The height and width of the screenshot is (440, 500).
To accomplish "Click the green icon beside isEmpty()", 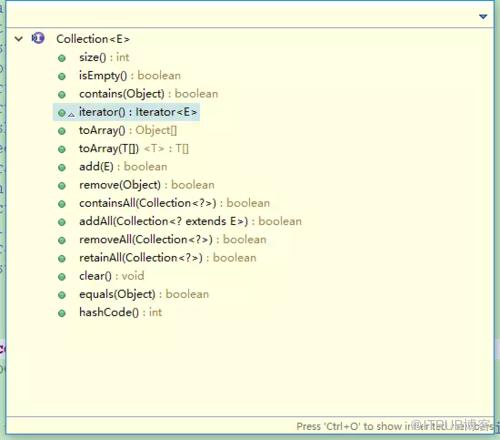I will pos(62,77).
